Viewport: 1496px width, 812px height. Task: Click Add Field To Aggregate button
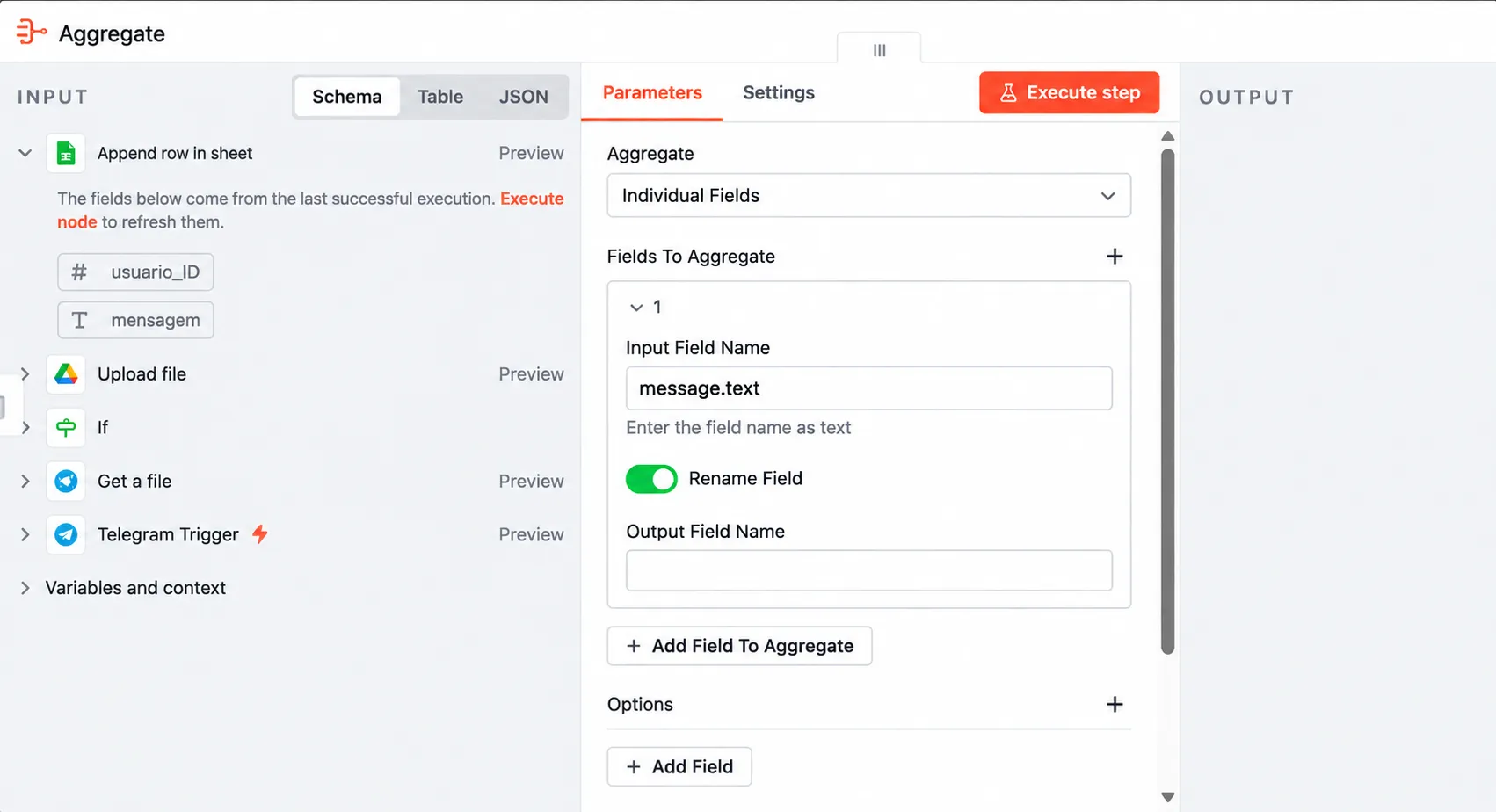pyautogui.click(x=739, y=646)
